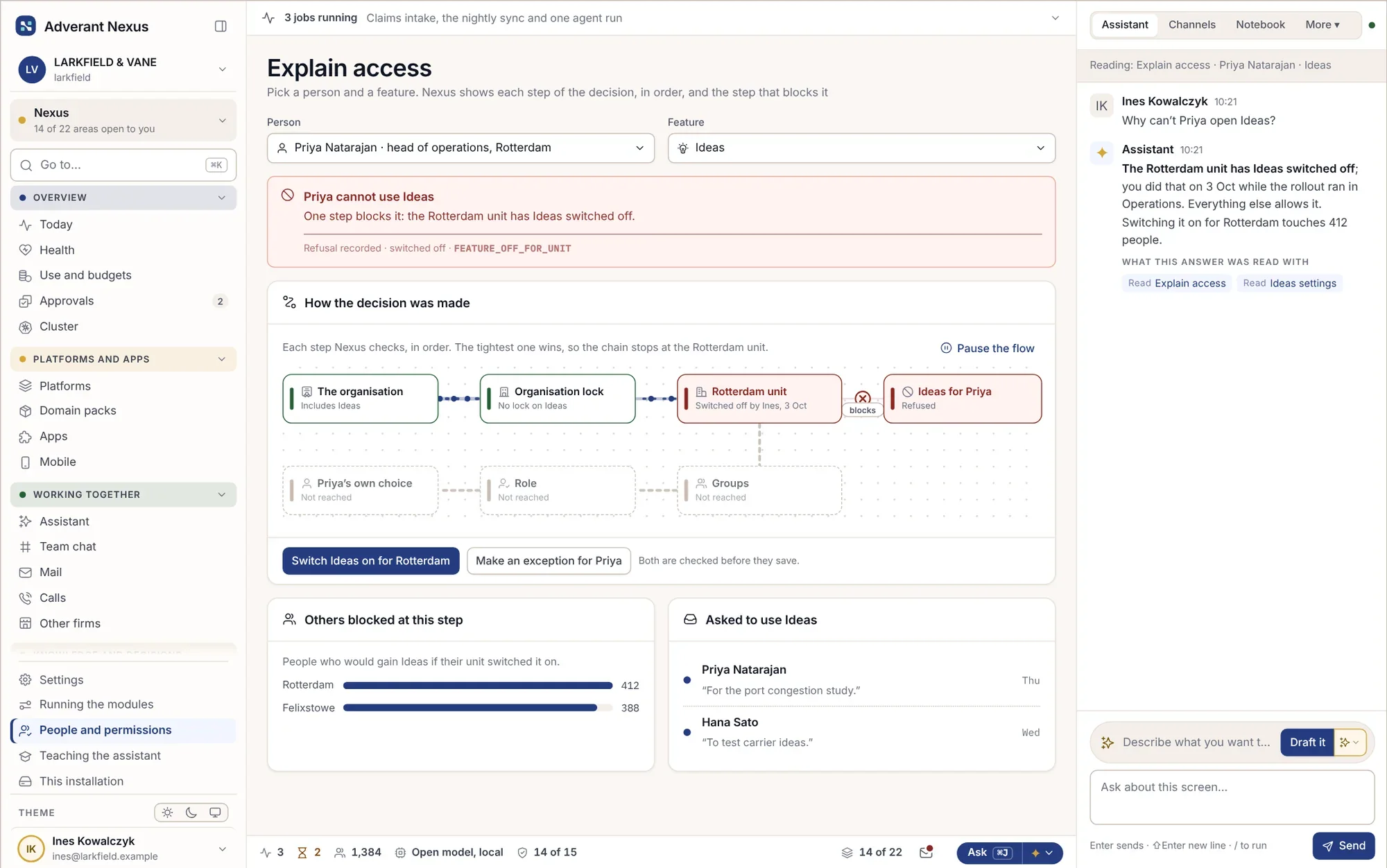Click the 3 running jobs status icon
This screenshot has height=868, width=1387.
click(272, 852)
